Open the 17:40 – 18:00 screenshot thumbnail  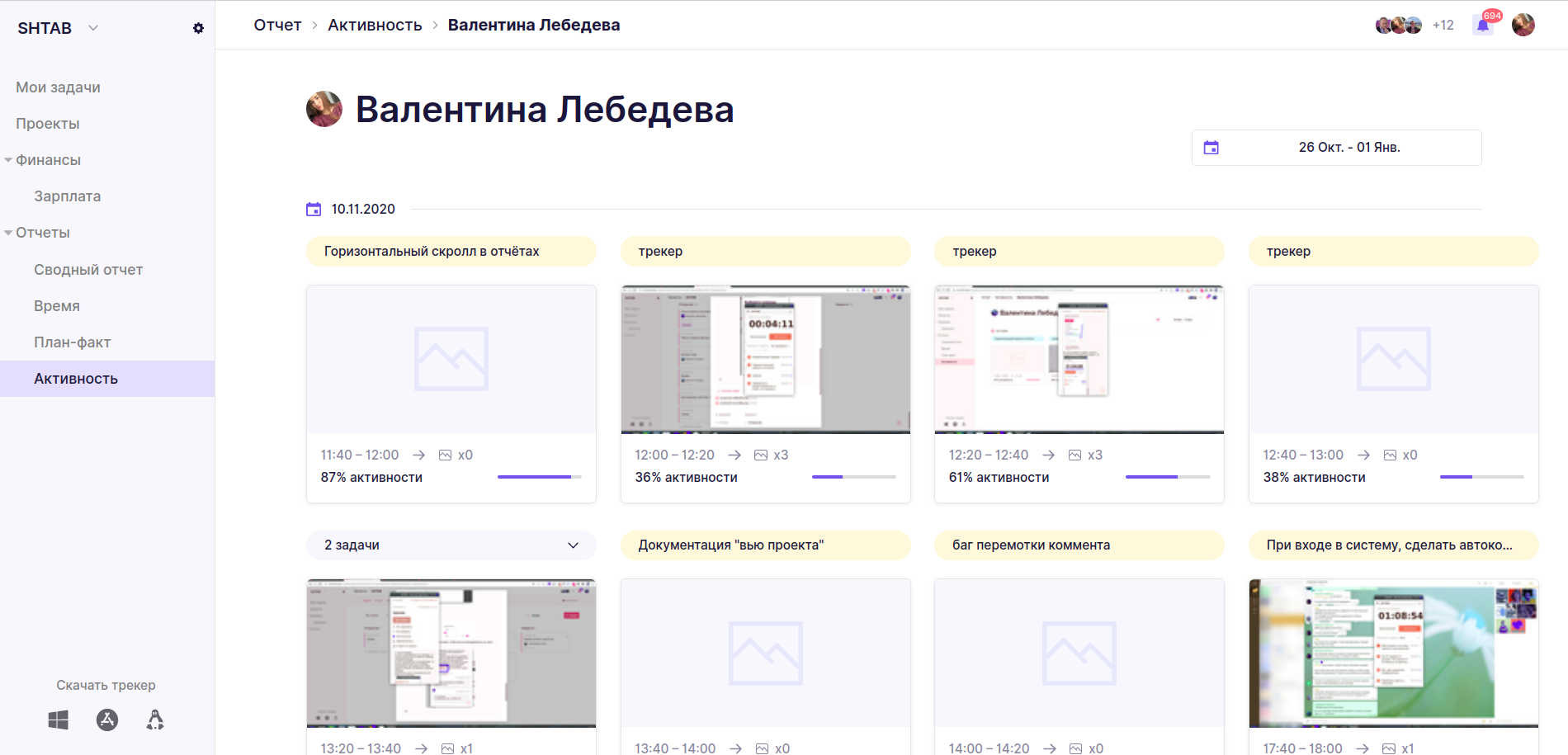click(x=1393, y=654)
